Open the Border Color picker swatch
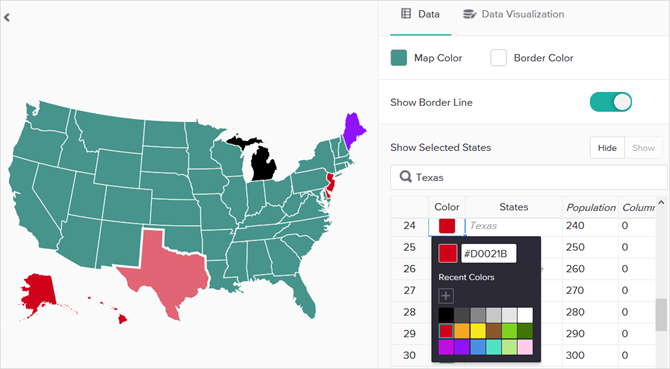Screen dimensions: 670x369 [498, 58]
